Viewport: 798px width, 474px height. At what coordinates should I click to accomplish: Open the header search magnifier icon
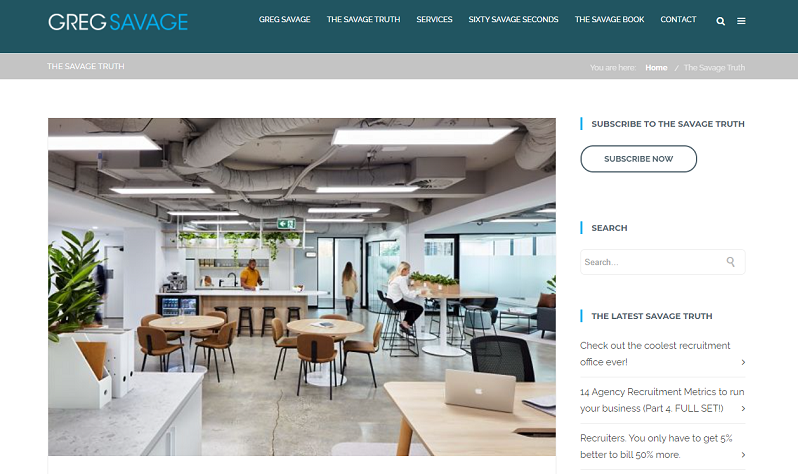(721, 21)
